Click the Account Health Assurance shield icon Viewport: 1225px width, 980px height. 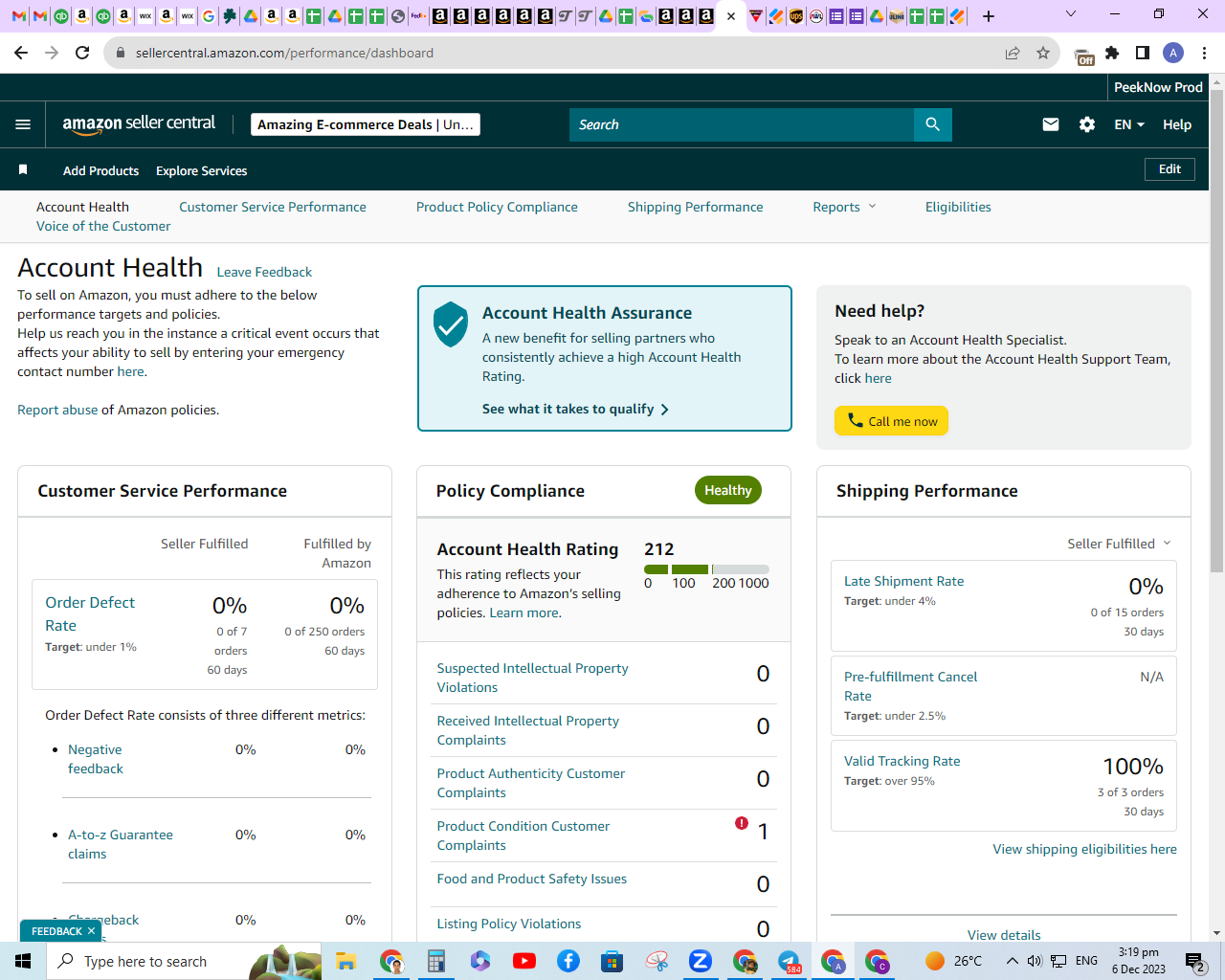click(451, 324)
